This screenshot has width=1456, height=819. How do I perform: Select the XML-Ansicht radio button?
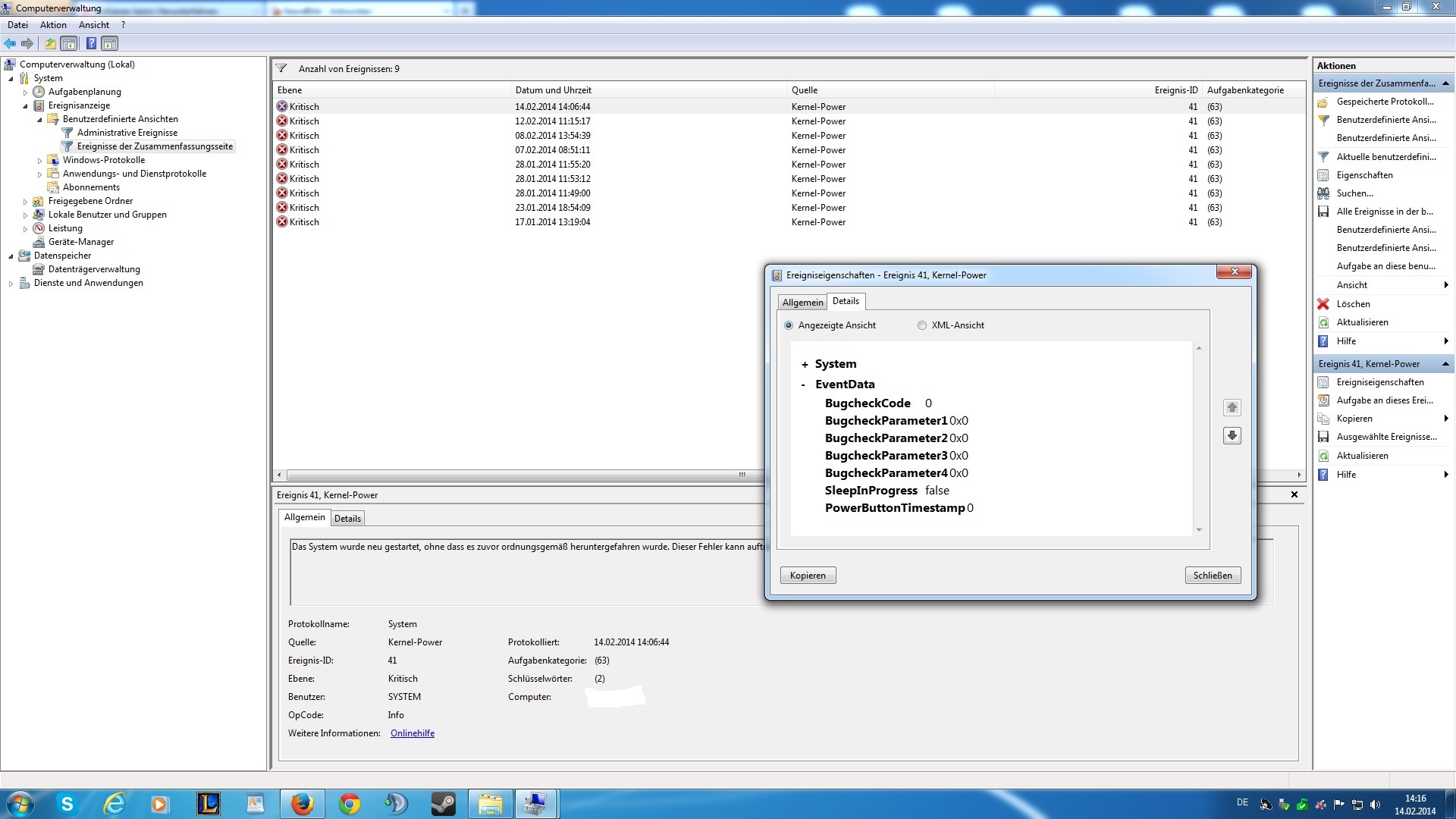pyautogui.click(x=922, y=325)
